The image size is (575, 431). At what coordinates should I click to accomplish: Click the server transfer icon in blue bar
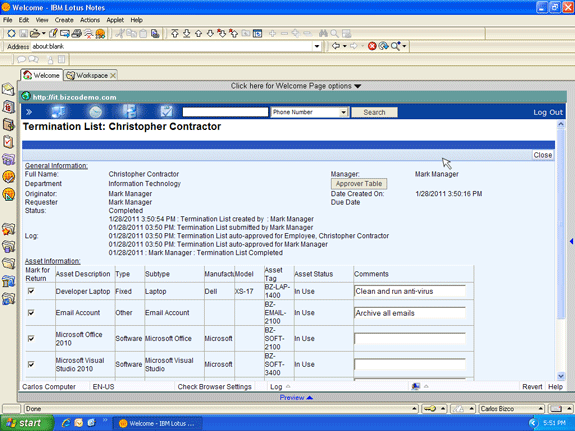tap(129, 112)
